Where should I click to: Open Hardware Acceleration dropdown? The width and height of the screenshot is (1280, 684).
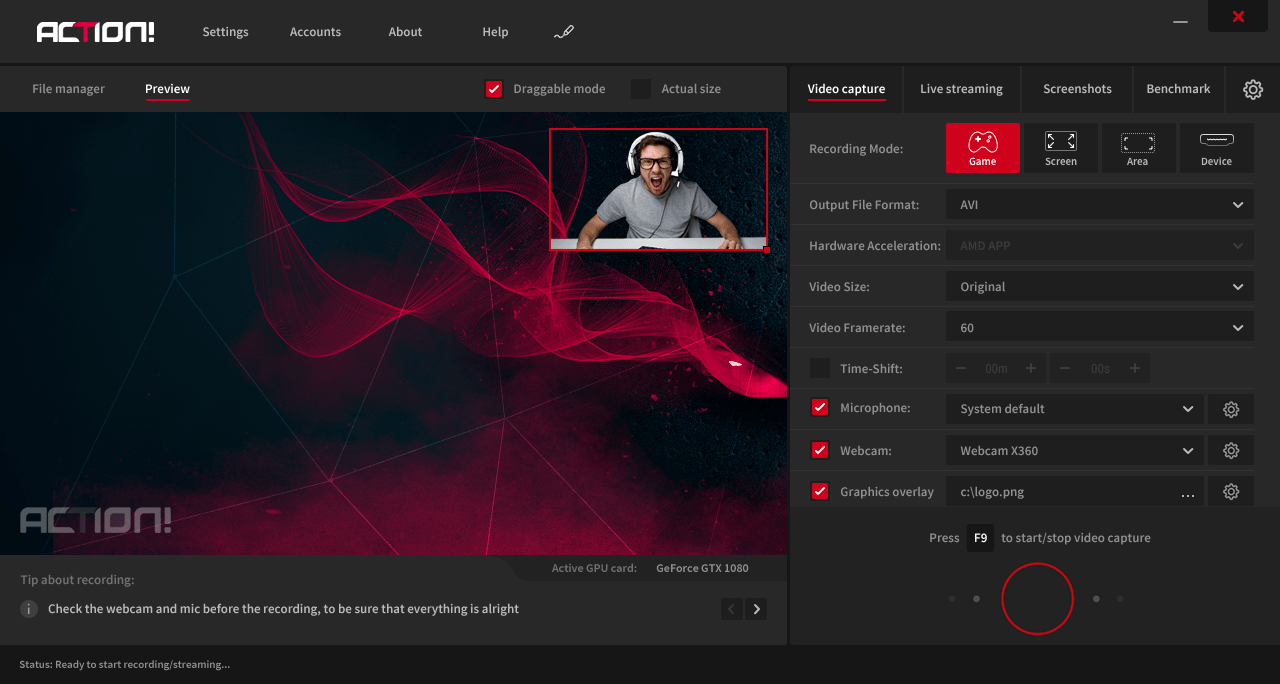click(1100, 245)
